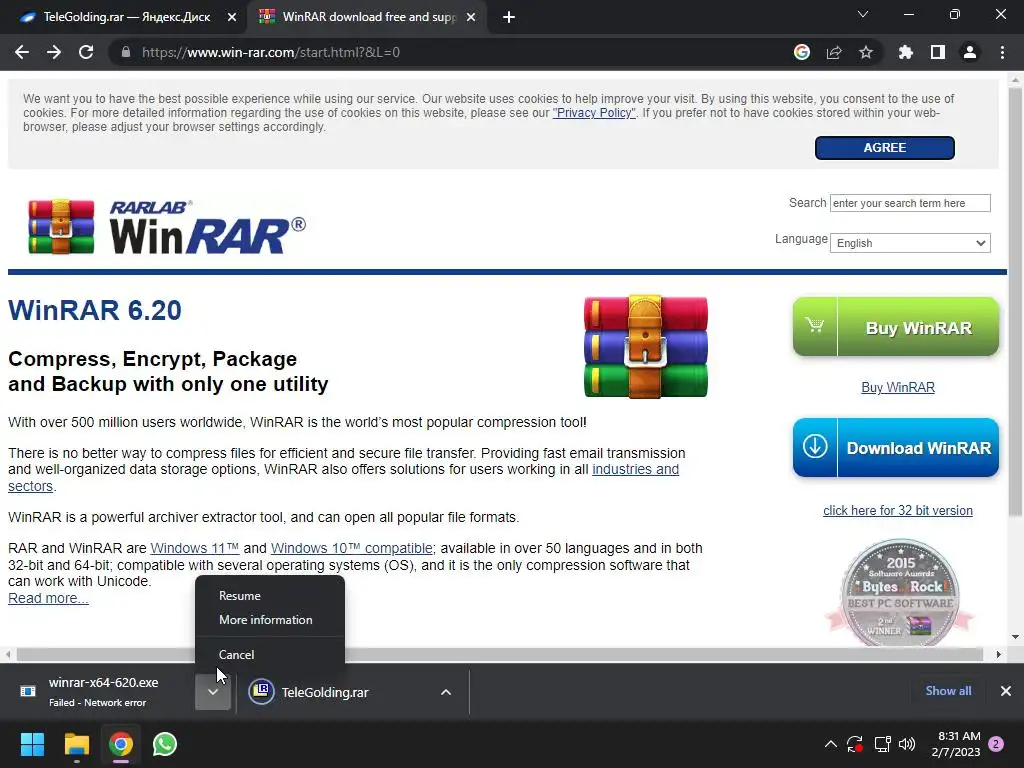Click the vertical page scrollbar

pyautogui.click(x=1015, y=302)
